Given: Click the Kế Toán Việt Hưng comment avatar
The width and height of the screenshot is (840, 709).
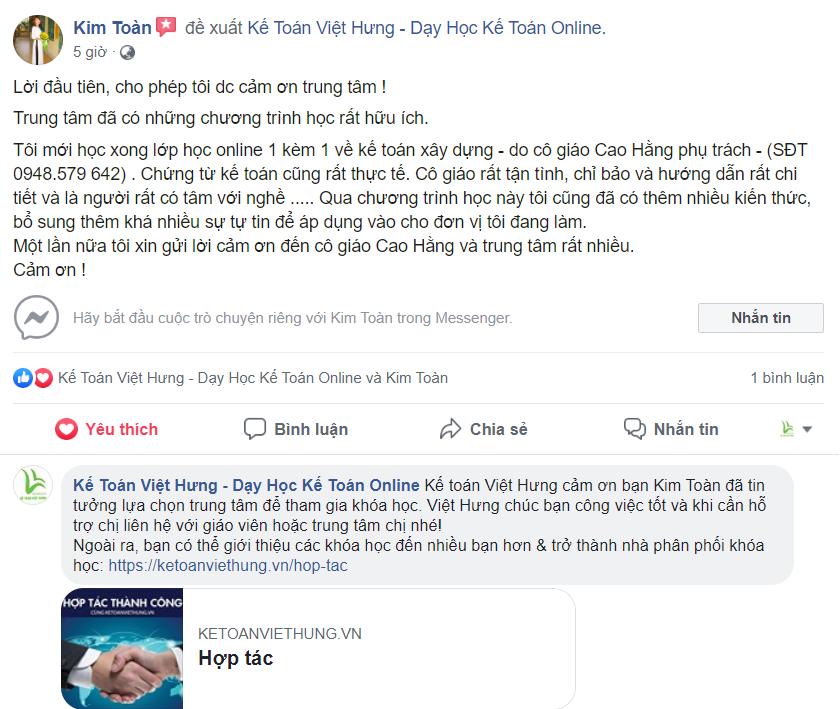Looking at the screenshot, I should pyautogui.click(x=33, y=486).
